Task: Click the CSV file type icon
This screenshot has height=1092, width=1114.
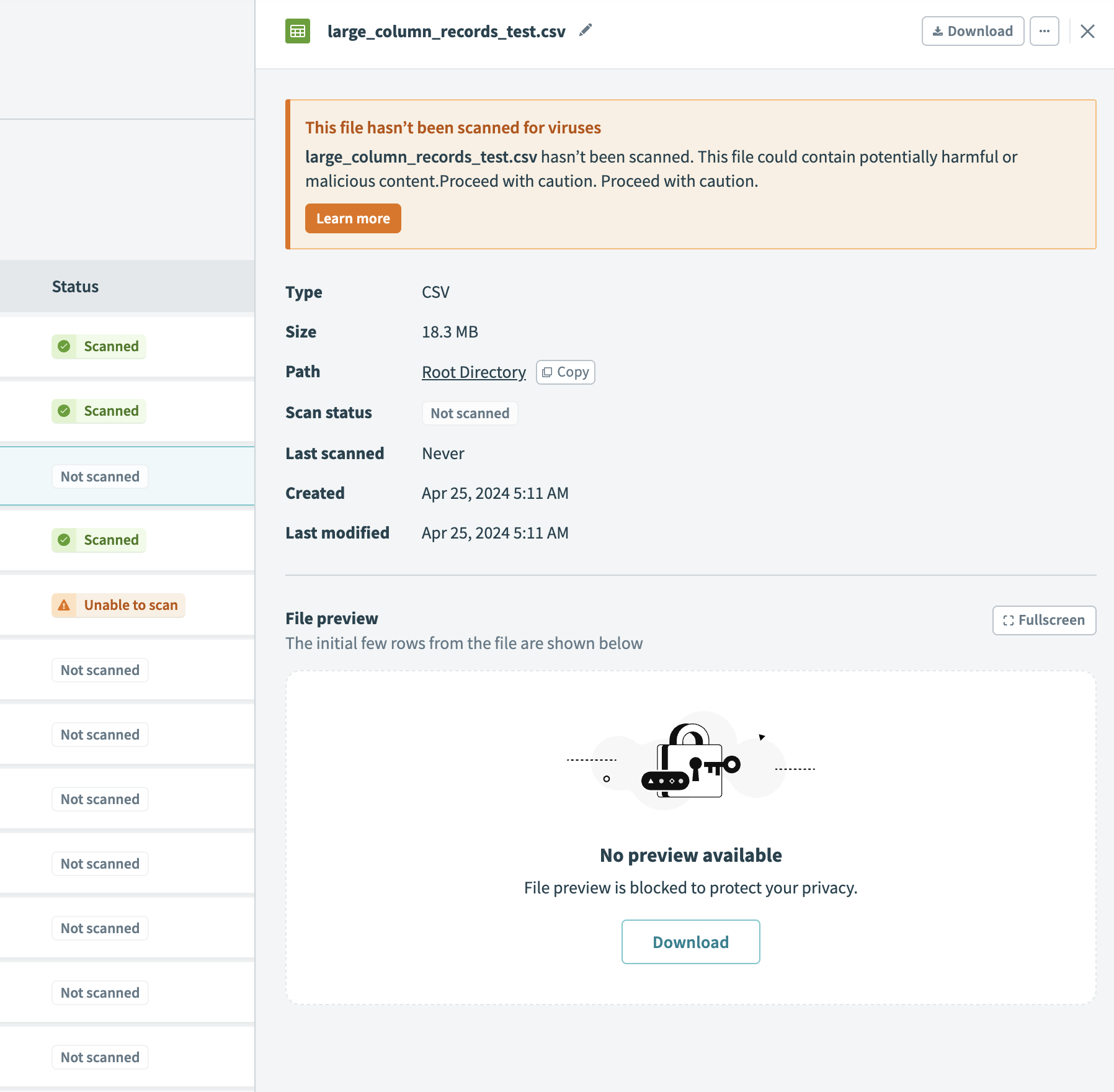Action: (x=297, y=30)
